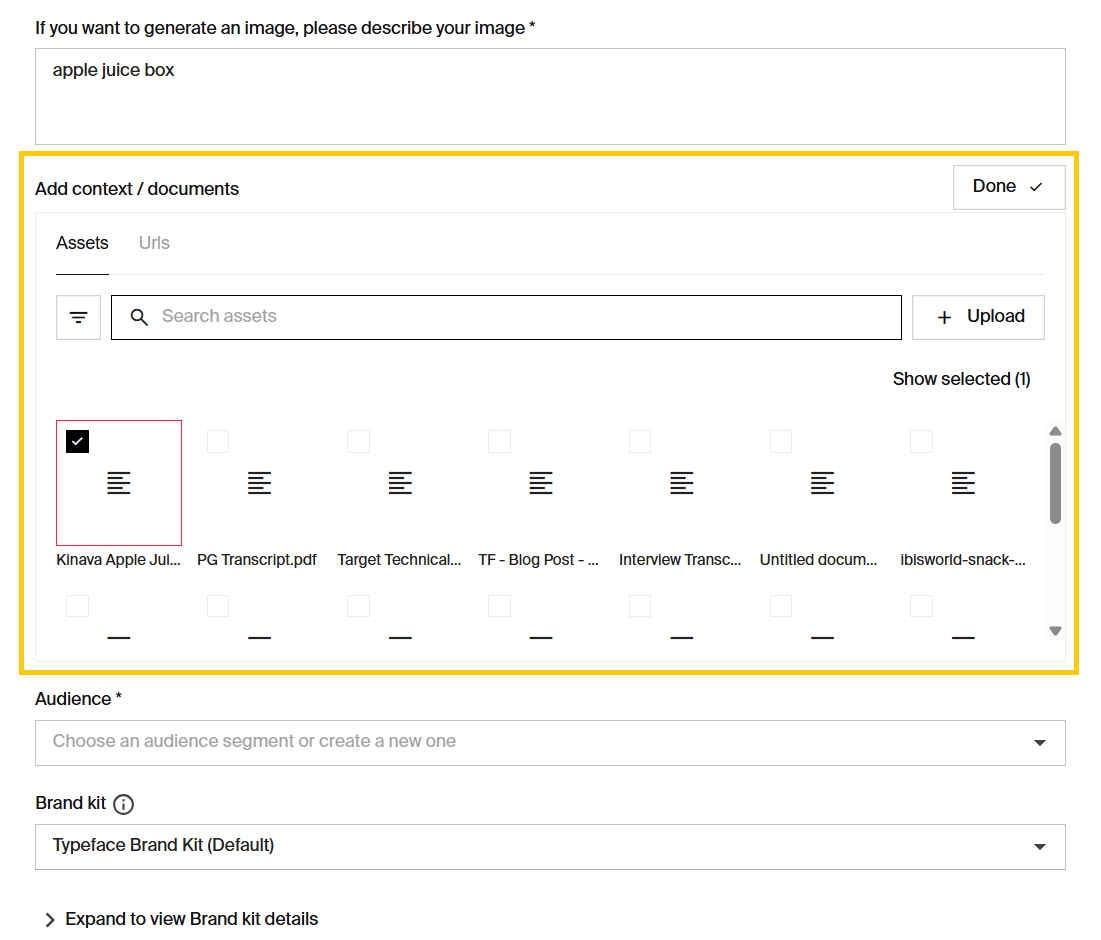The height and width of the screenshot is (940, 1101).
Task: Click the Done button
Action: 1008,187
